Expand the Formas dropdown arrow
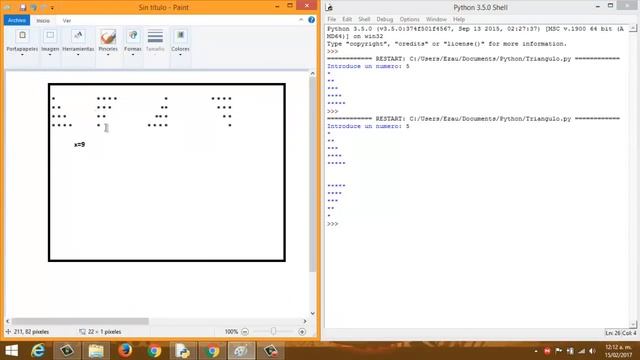 click(x=133, y=55)
